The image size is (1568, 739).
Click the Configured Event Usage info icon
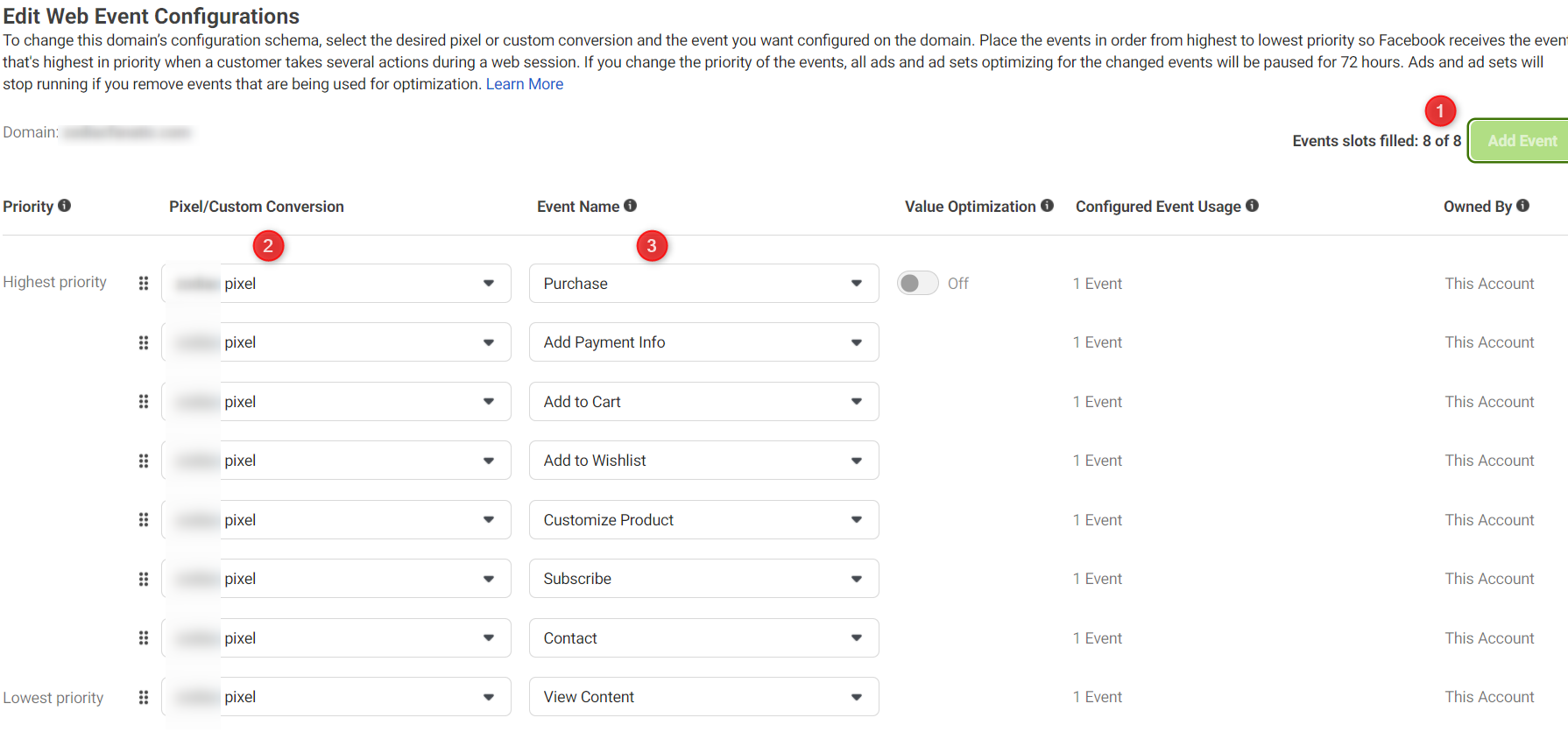coord(1252,206)
